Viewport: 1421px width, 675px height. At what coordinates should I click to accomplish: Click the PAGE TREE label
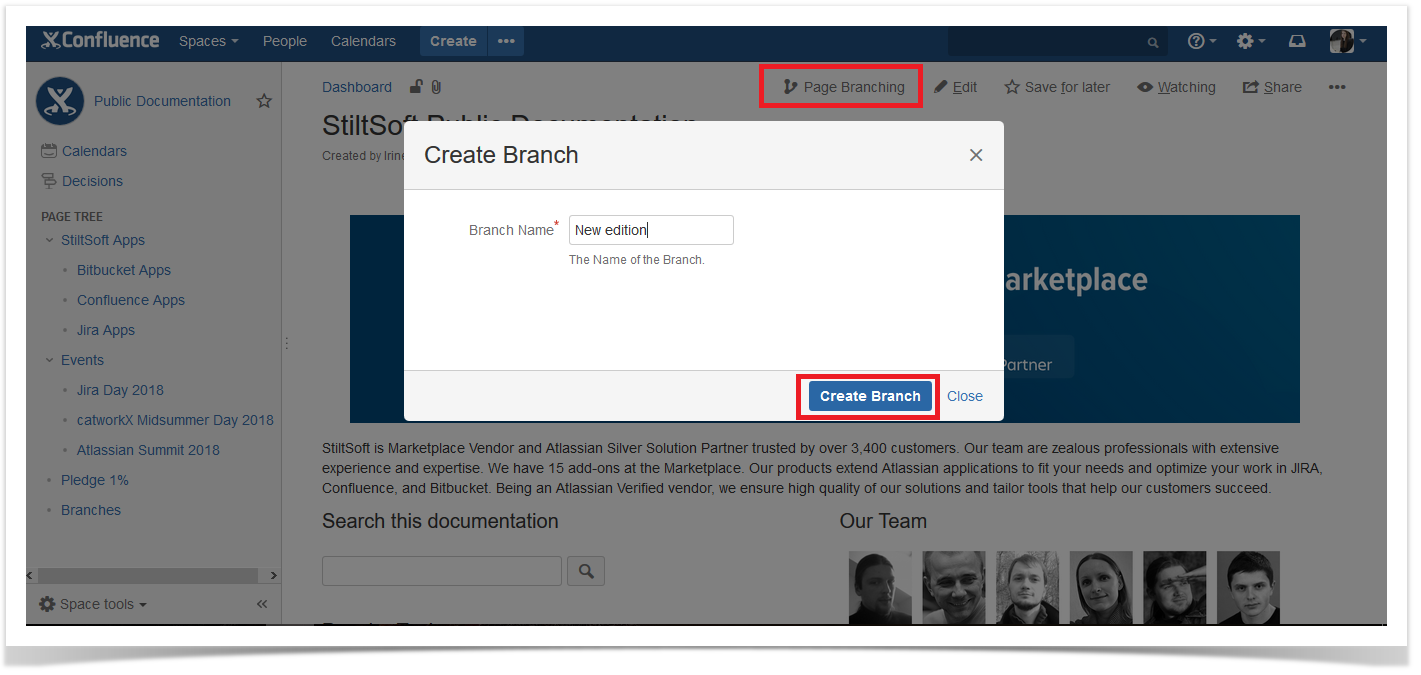coord(72,216)
